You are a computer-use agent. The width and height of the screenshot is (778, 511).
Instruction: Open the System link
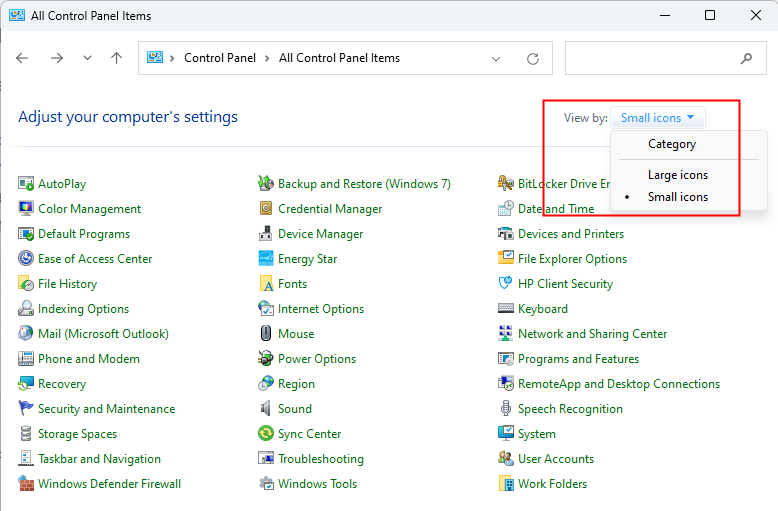click(537, 434)
